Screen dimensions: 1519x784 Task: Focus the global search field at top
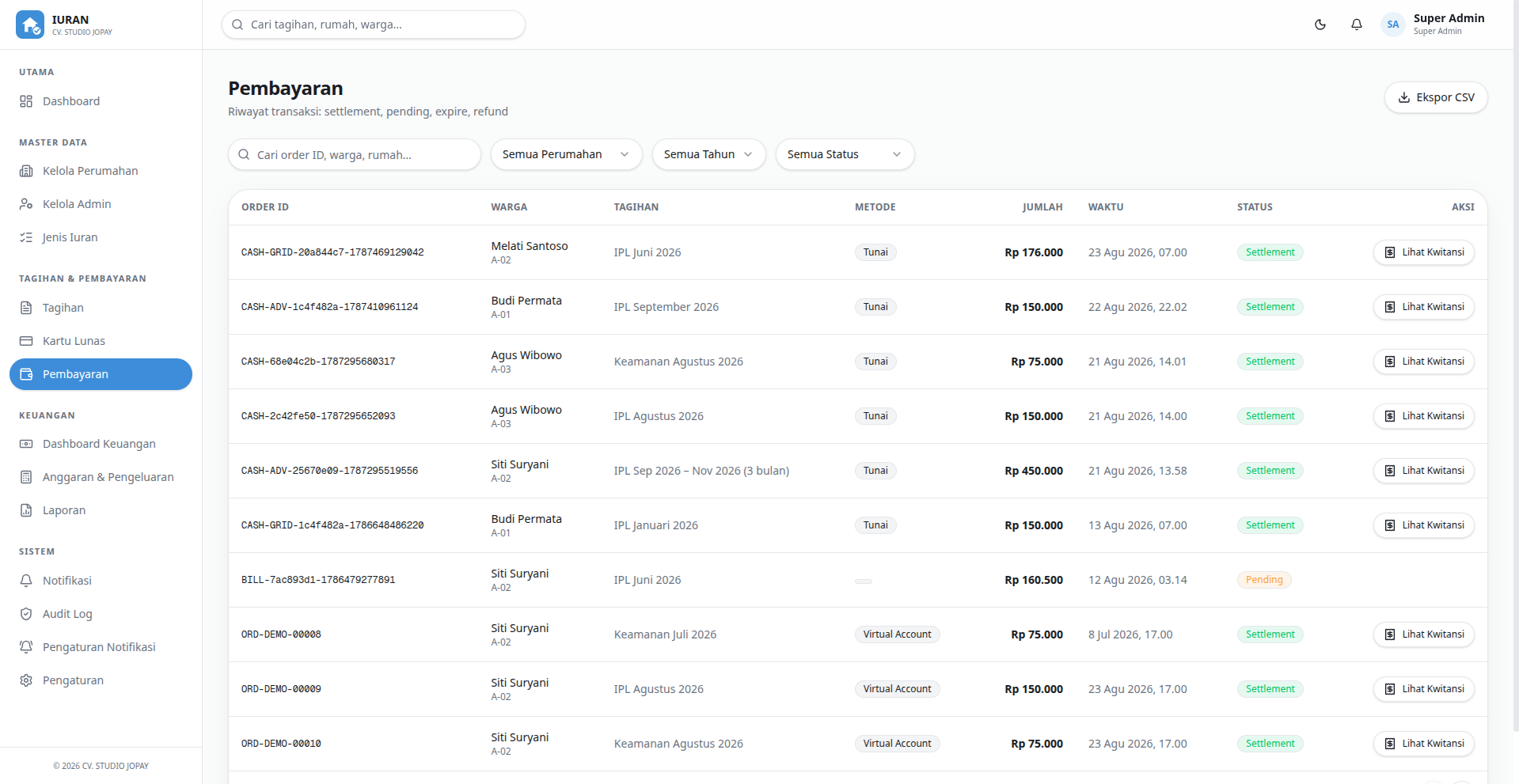pos(374,25)
